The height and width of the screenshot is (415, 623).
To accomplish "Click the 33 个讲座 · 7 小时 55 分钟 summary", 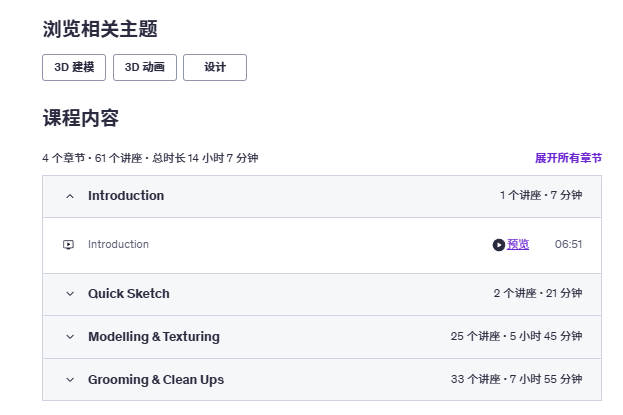I will pyautogui.click(x=516, y=379).
